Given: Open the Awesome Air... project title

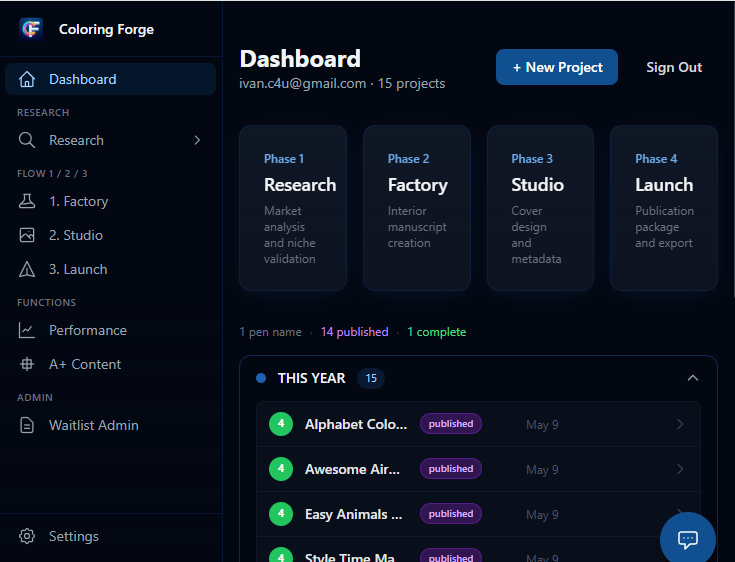Looking at the screenshot, I should tap(352, 469).
